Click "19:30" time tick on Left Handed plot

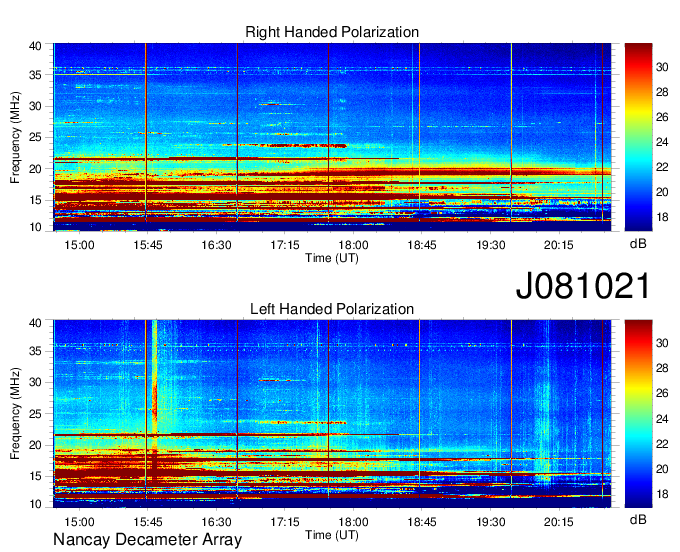pyautogui.click(x=490, y=522)
